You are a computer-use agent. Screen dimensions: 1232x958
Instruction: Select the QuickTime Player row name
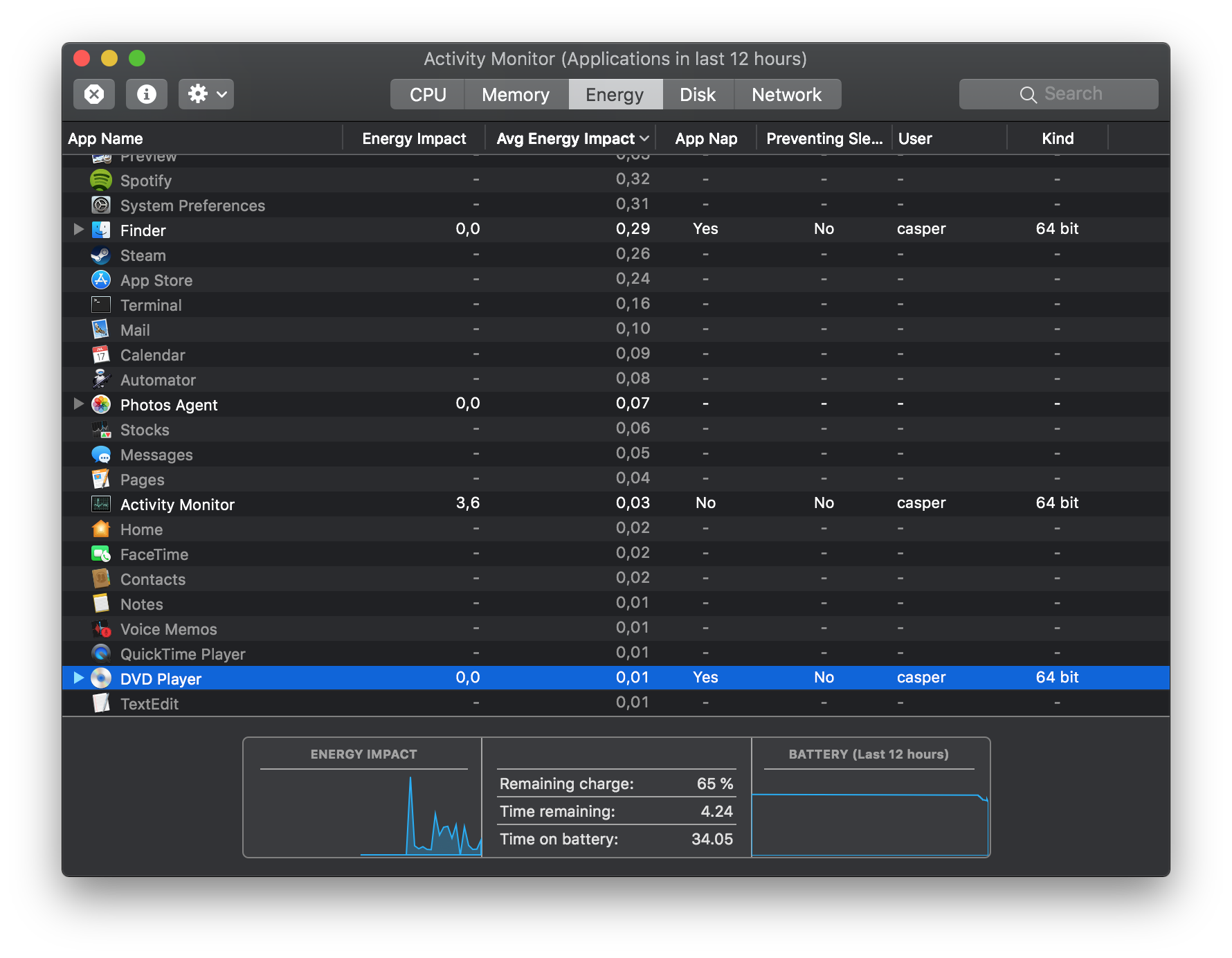click(x=183, y=654)
